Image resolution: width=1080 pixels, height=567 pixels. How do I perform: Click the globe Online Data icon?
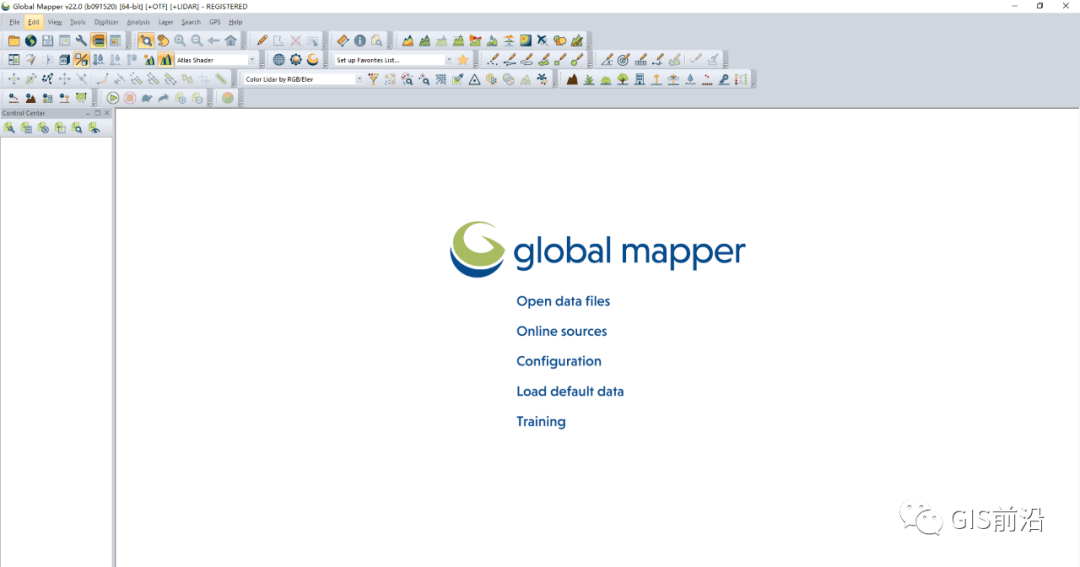30,41
